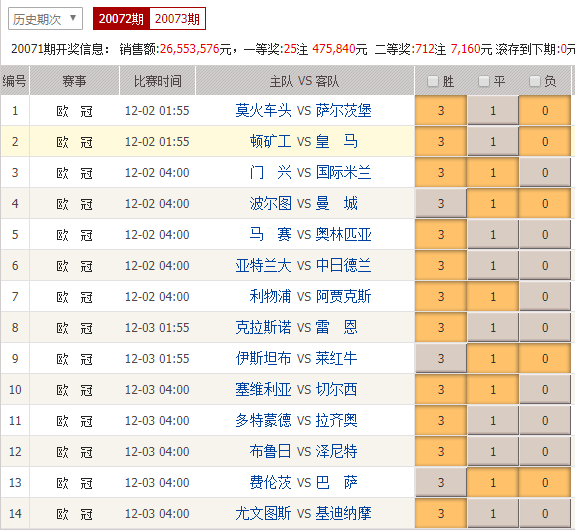The width and height of the screenshot is (575, 530).
Task: Click the VS link for match 7
Action: pos(304,297)
